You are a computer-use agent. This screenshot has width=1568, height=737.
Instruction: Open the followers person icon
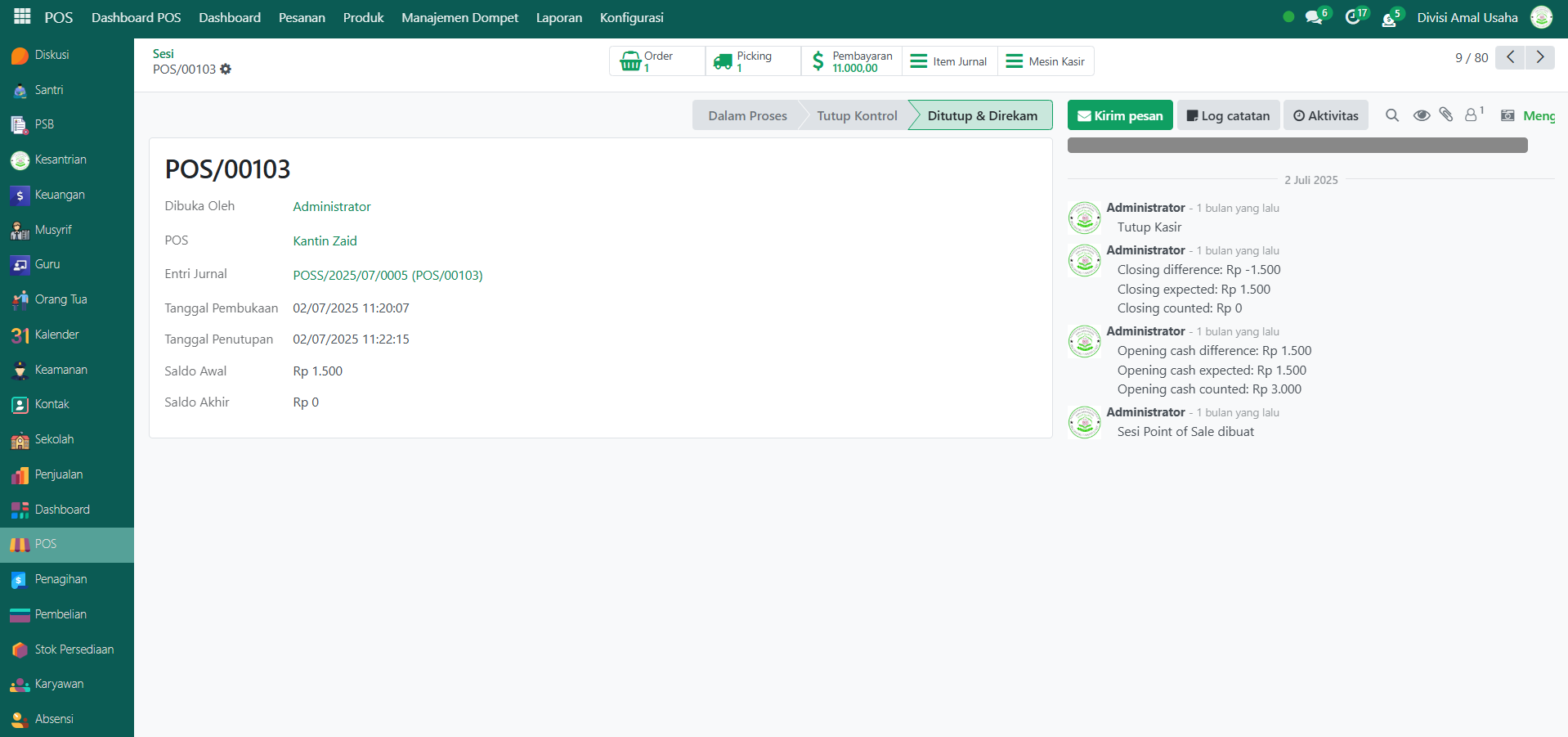(x=1472, y=115)
